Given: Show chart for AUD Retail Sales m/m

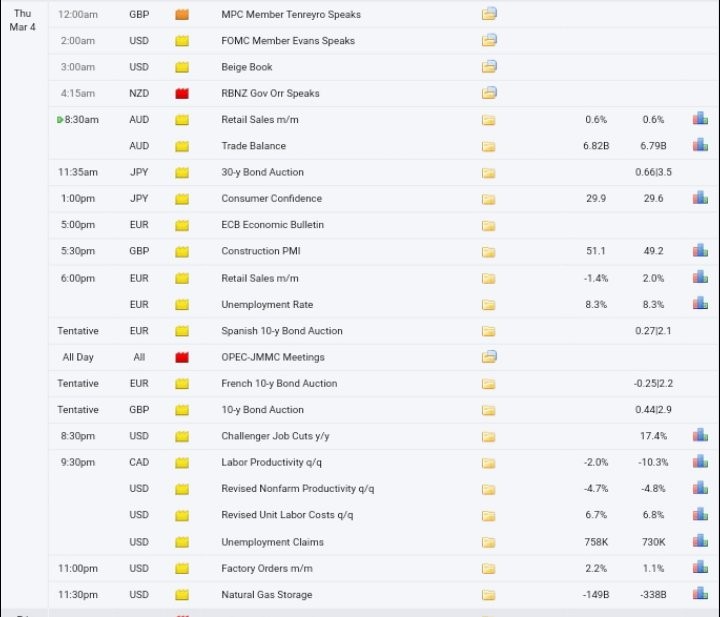Looking at the screenshot, I should coord(700,119).
